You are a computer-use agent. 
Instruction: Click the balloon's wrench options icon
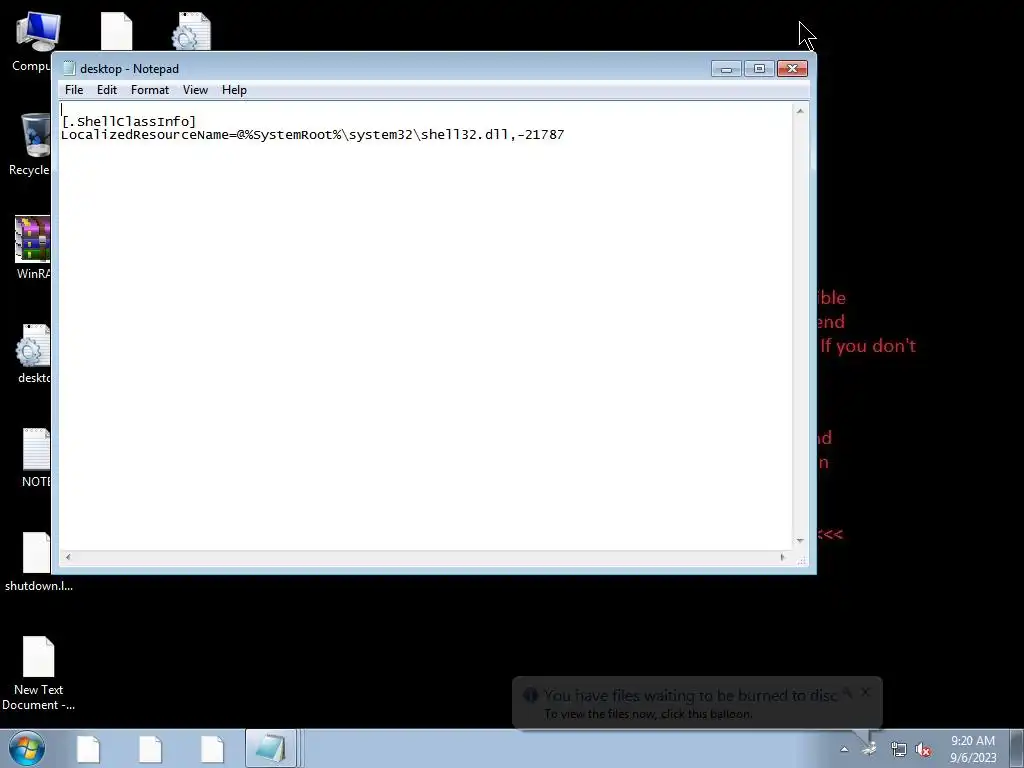848,693
